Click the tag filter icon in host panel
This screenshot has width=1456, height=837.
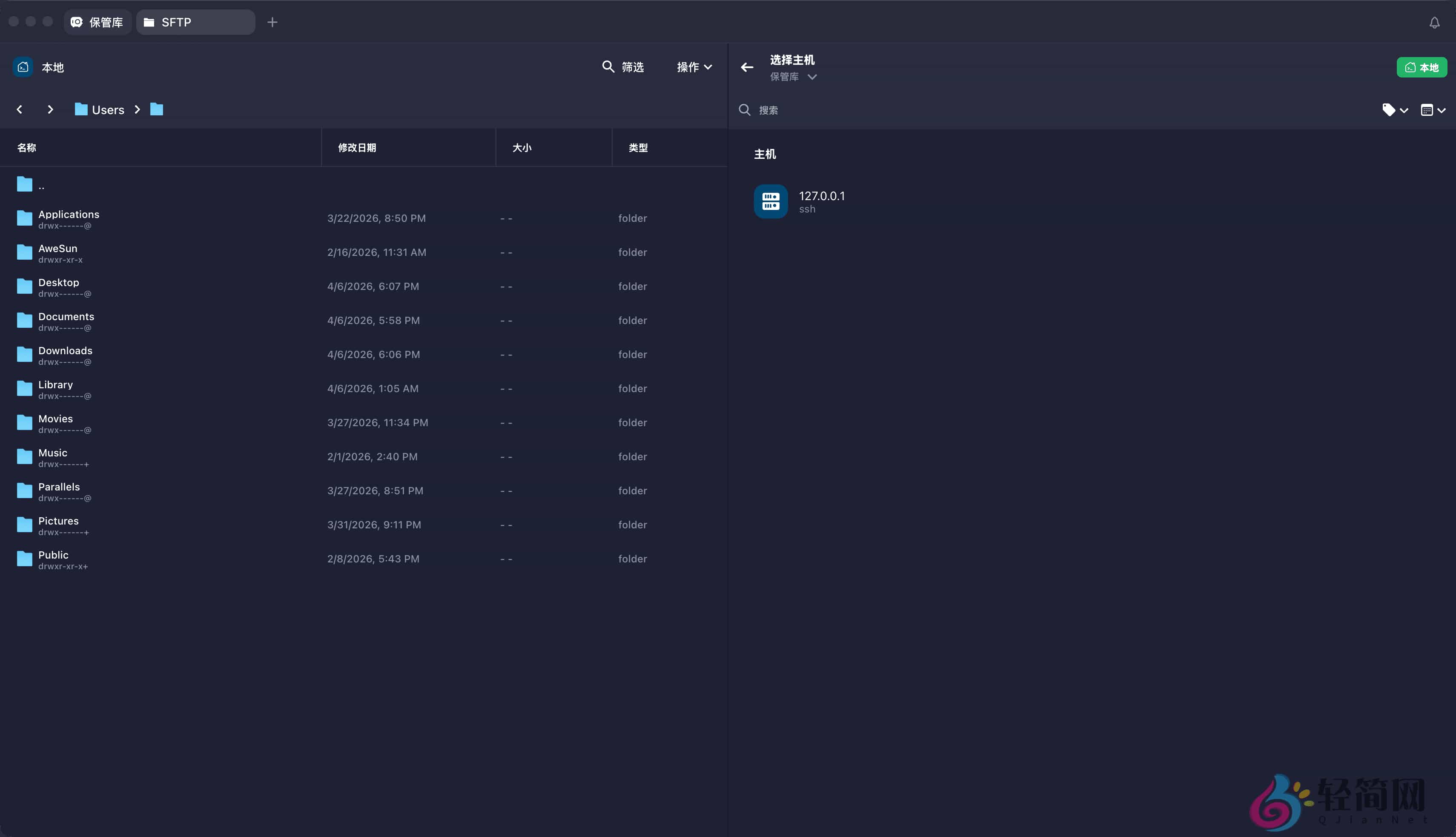[1394, 110]
